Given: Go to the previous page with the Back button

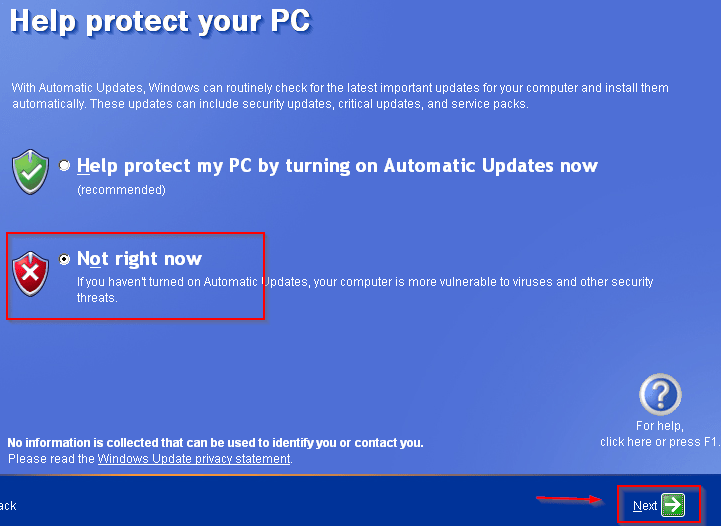Looking at the screenshot, I should 8,506.
